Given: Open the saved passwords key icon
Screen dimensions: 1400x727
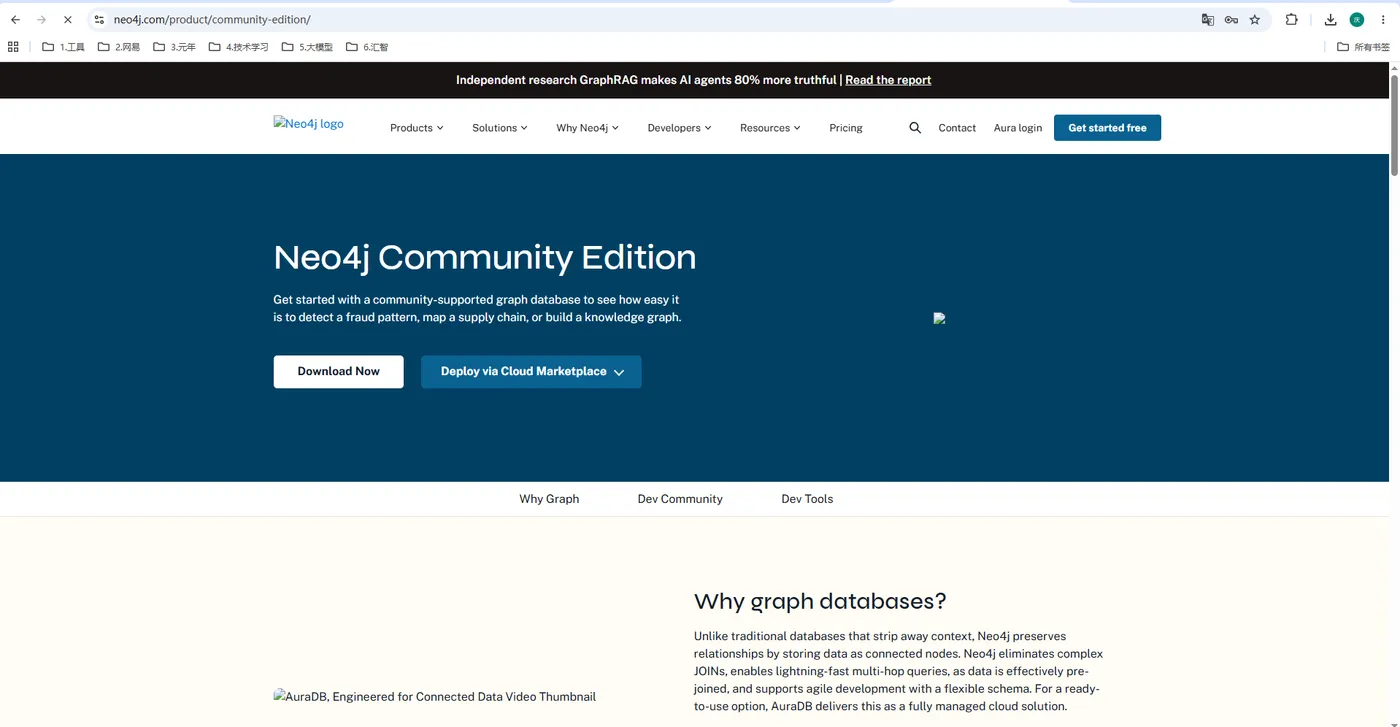Looking at the screenshot, I should (1231, 19).
